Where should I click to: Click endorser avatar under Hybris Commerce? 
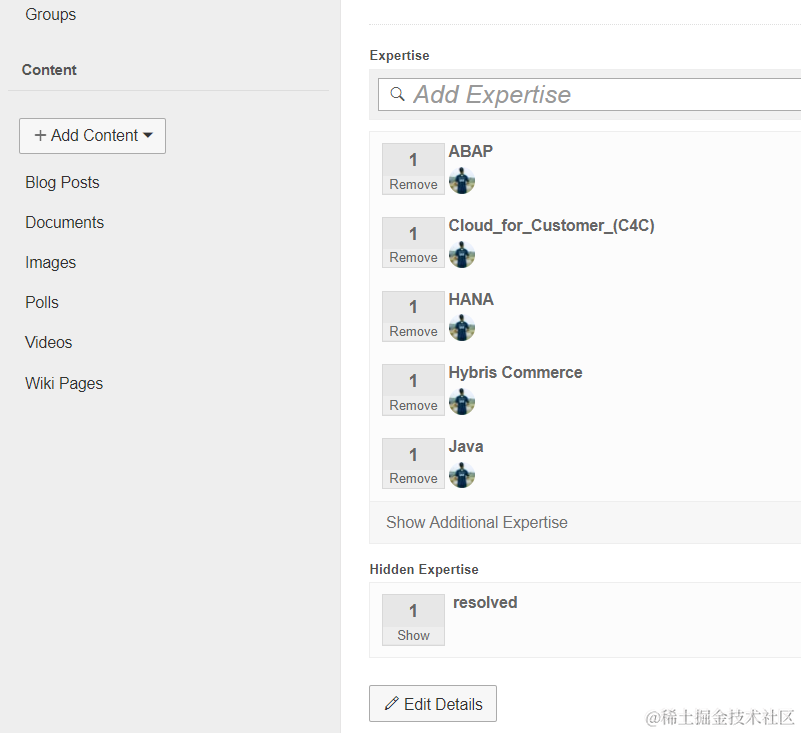(462, 401)
